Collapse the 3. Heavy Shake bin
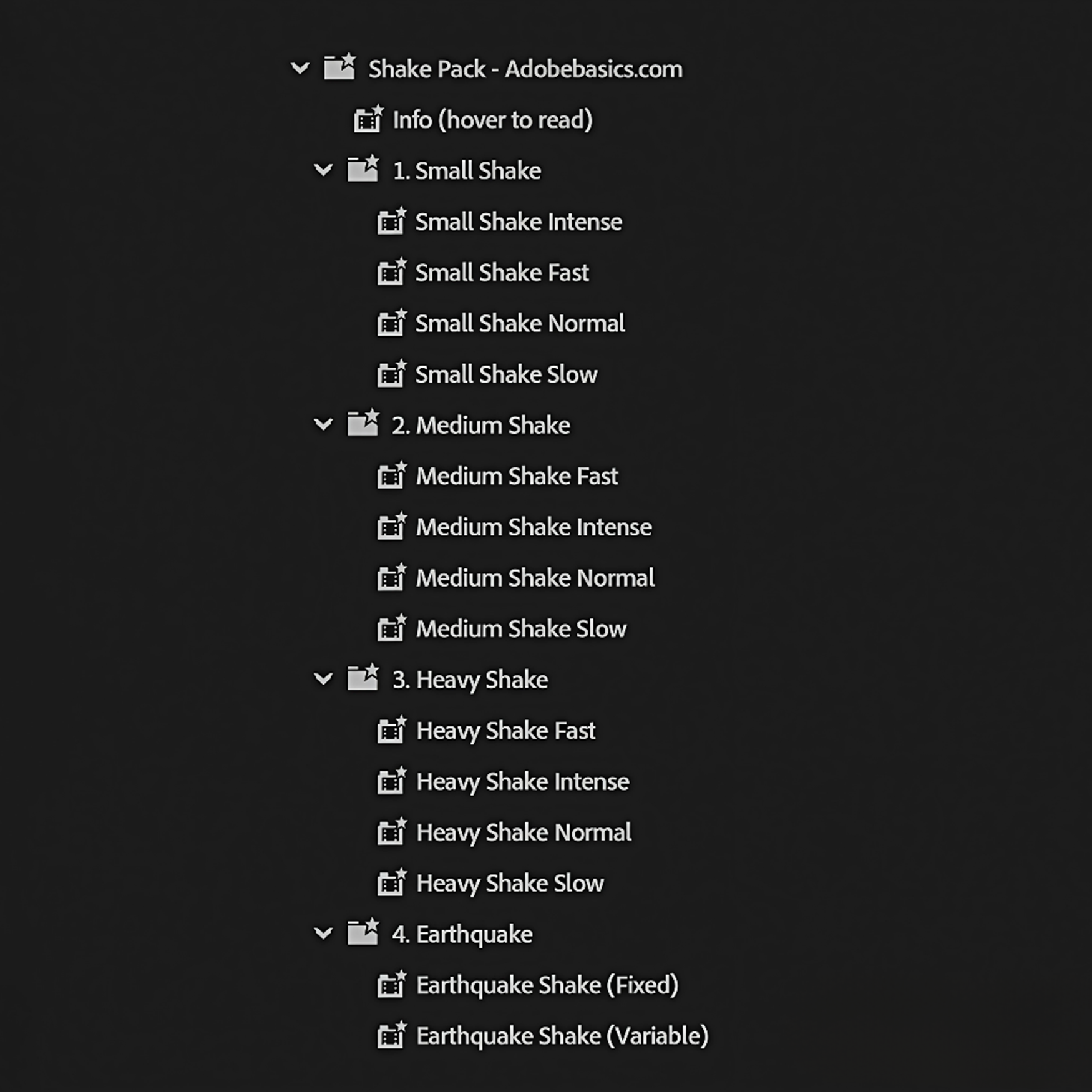This screenshot has width=1092, height=1092. pyautogui.click(x=323, y=679)
